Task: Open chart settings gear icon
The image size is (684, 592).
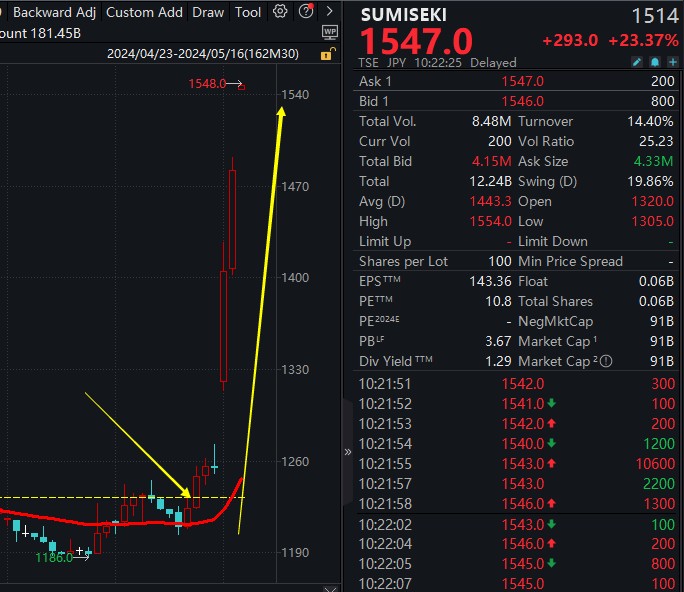Action: pos(280,11)
